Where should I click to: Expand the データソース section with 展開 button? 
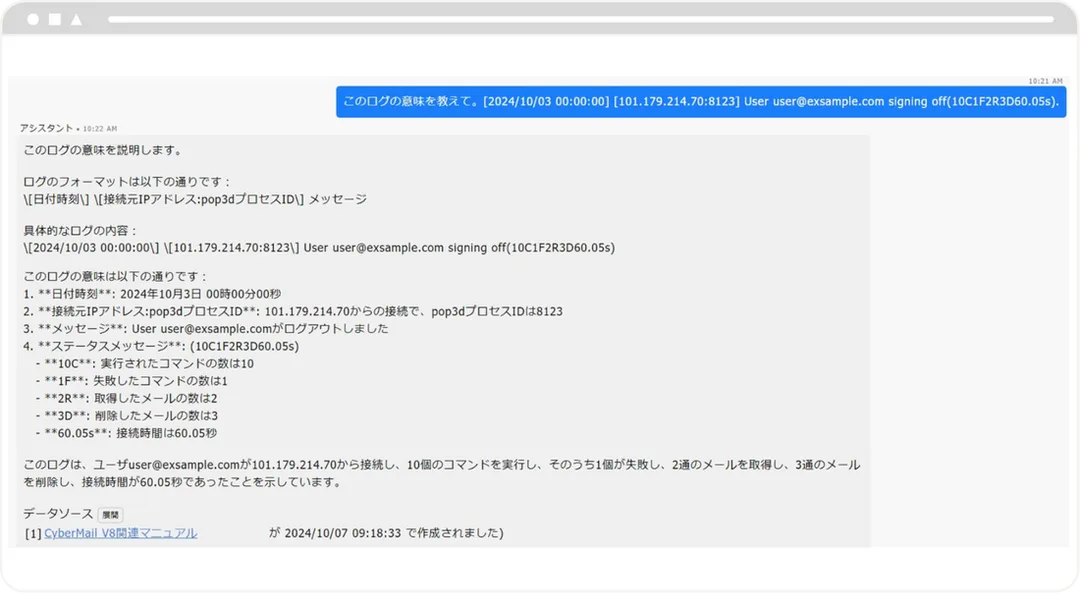point(110,514)
